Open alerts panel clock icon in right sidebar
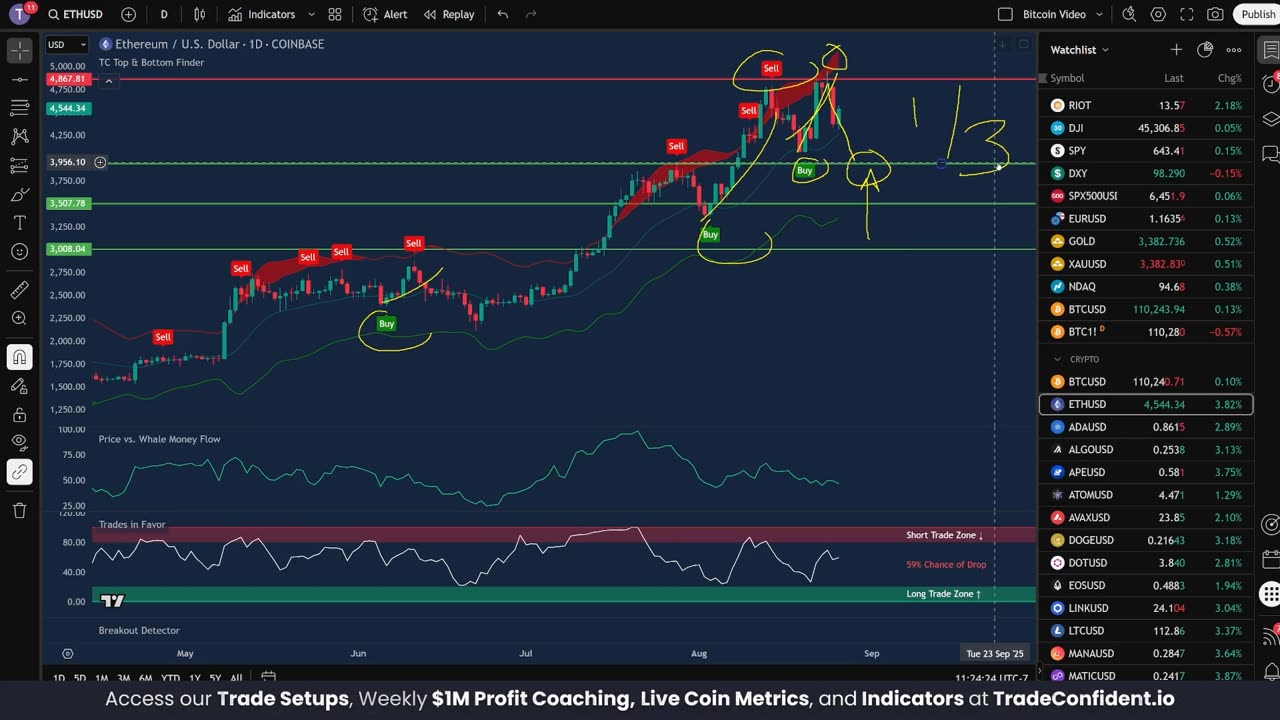 click(x=1270, y=84)
